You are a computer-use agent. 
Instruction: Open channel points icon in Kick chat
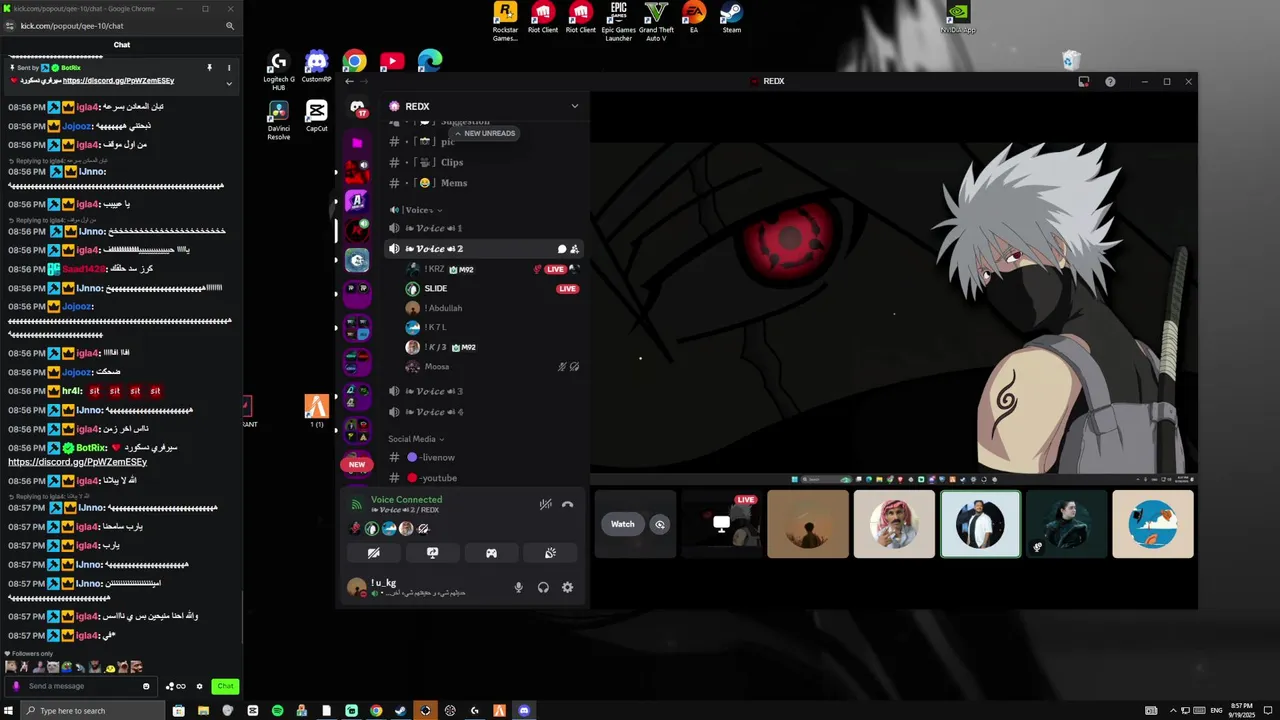176,686
